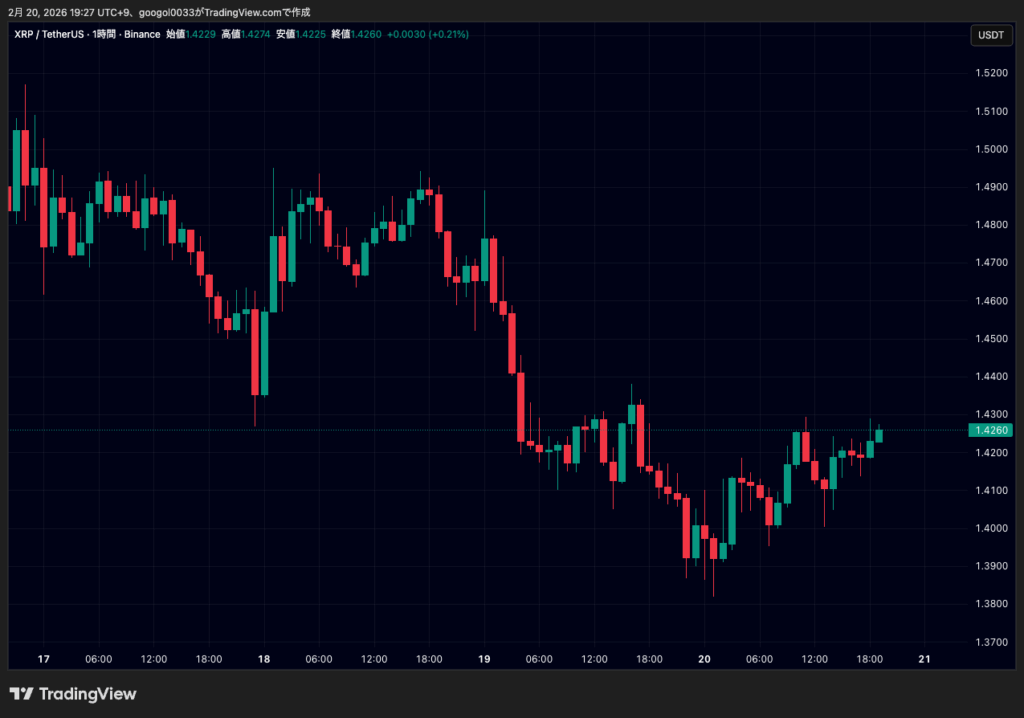Click the TradingView.com creation text at top
Screen dimensions: 1024x718
click(250, 12)
